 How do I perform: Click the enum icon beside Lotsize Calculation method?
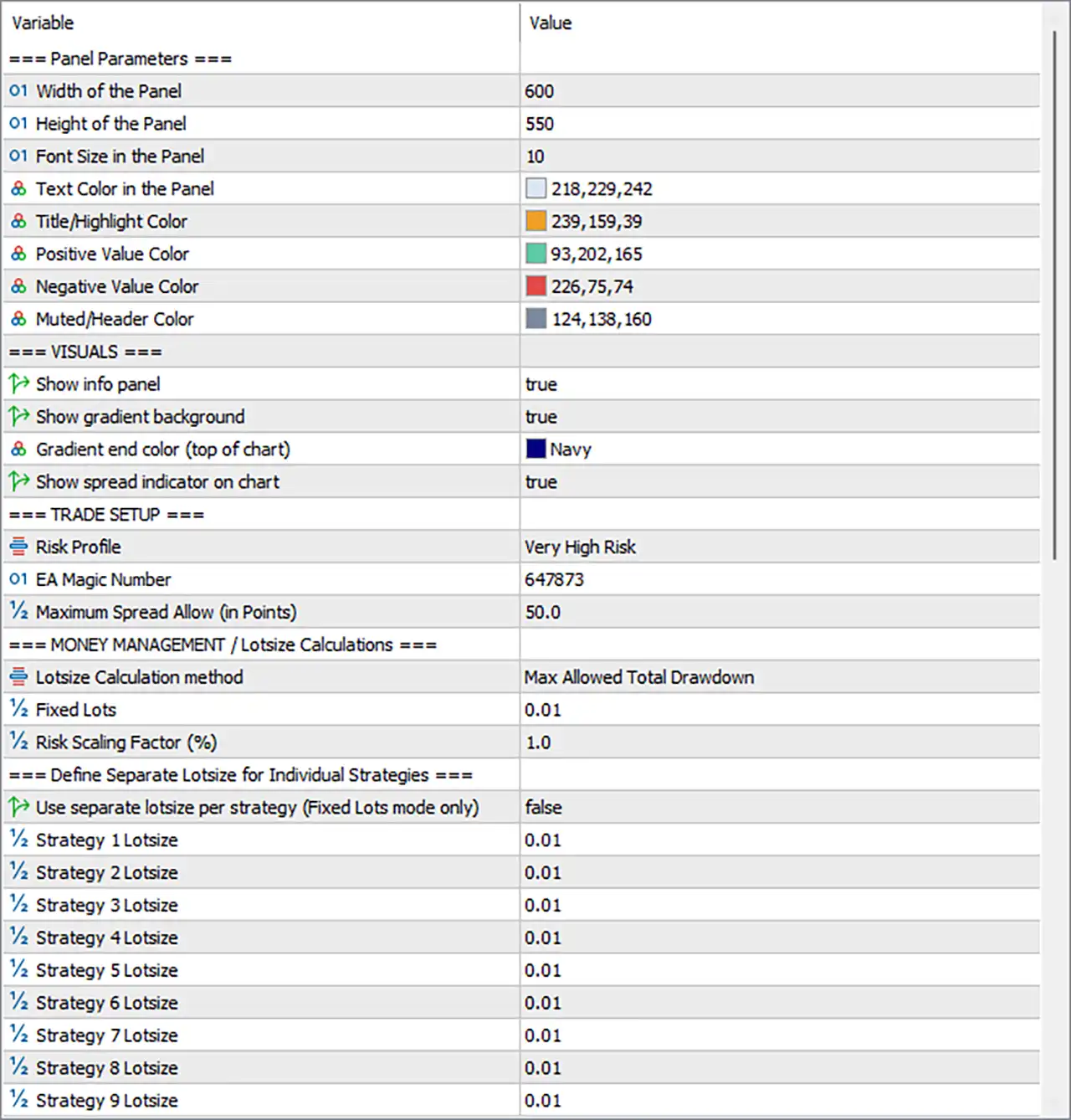click(18, 676)
